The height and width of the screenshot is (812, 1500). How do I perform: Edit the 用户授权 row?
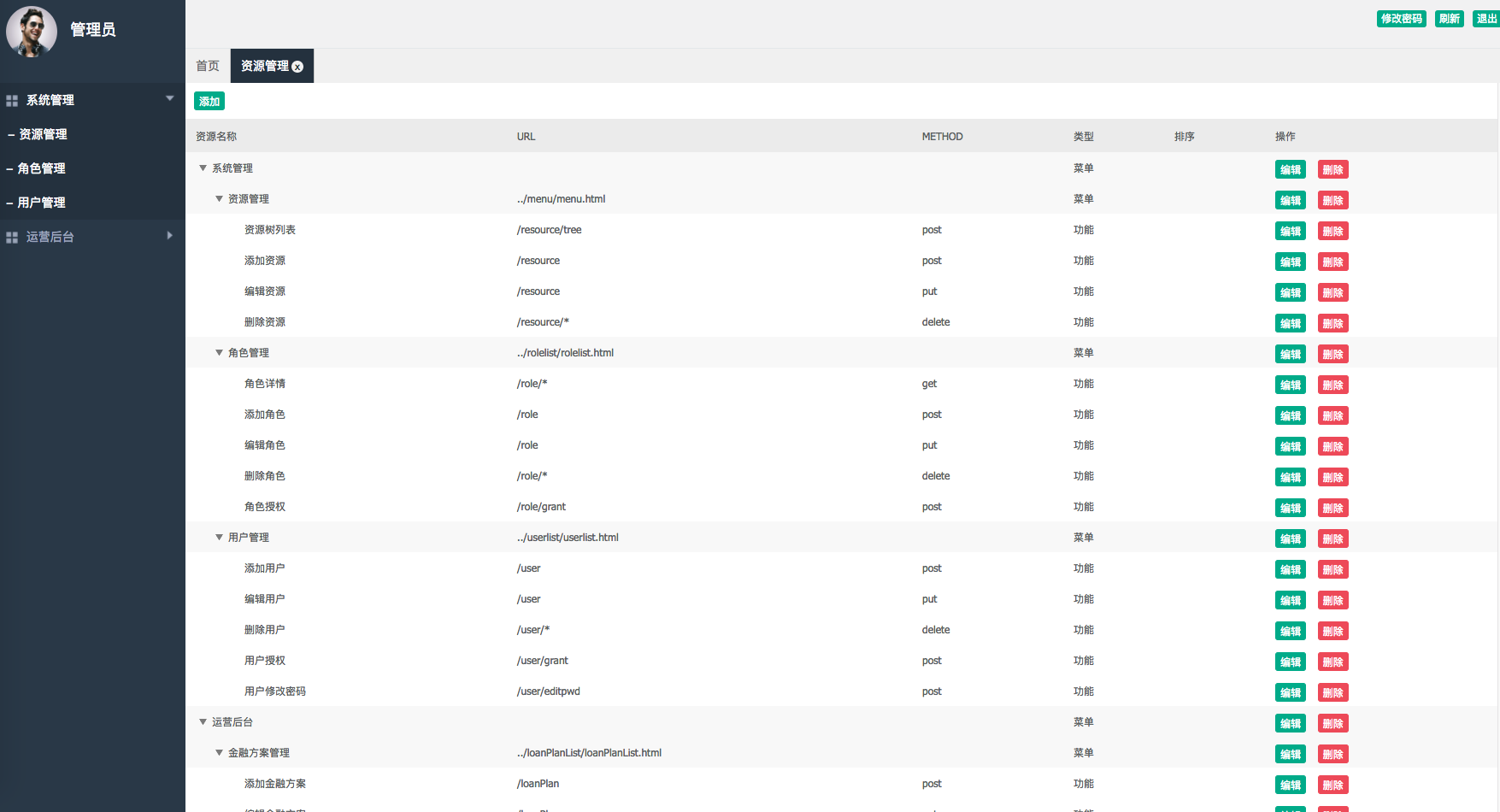pyautogui.click(x=1291, y=662)
